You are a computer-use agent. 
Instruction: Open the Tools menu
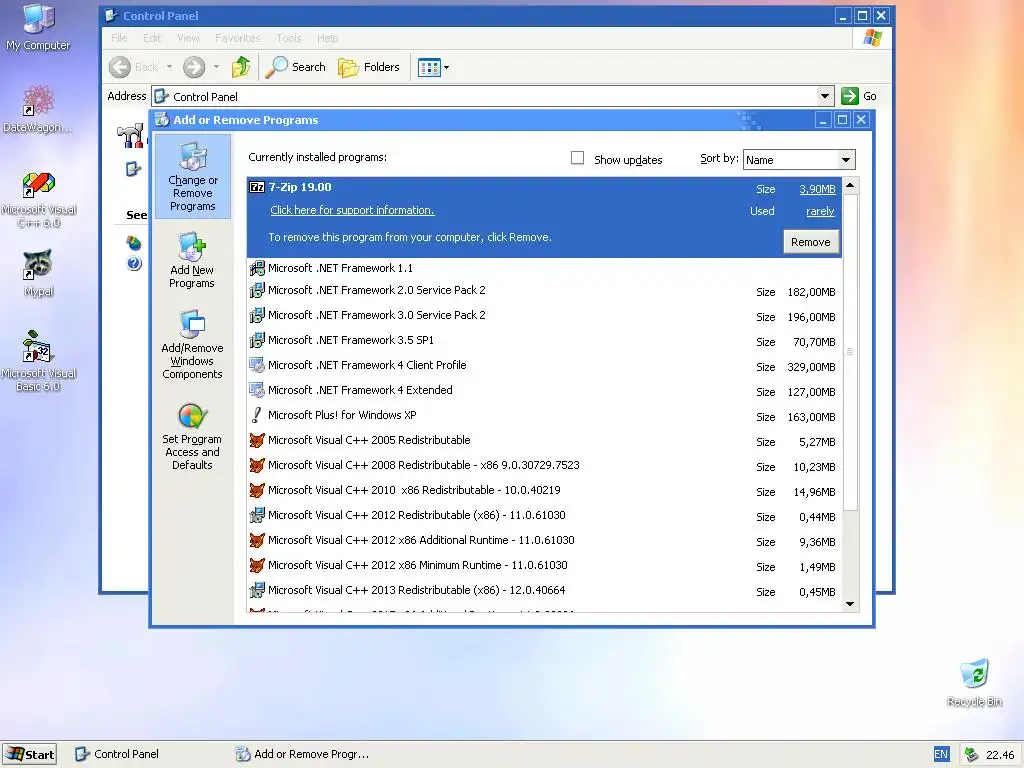pyautogui.click(x=289, y=38)
